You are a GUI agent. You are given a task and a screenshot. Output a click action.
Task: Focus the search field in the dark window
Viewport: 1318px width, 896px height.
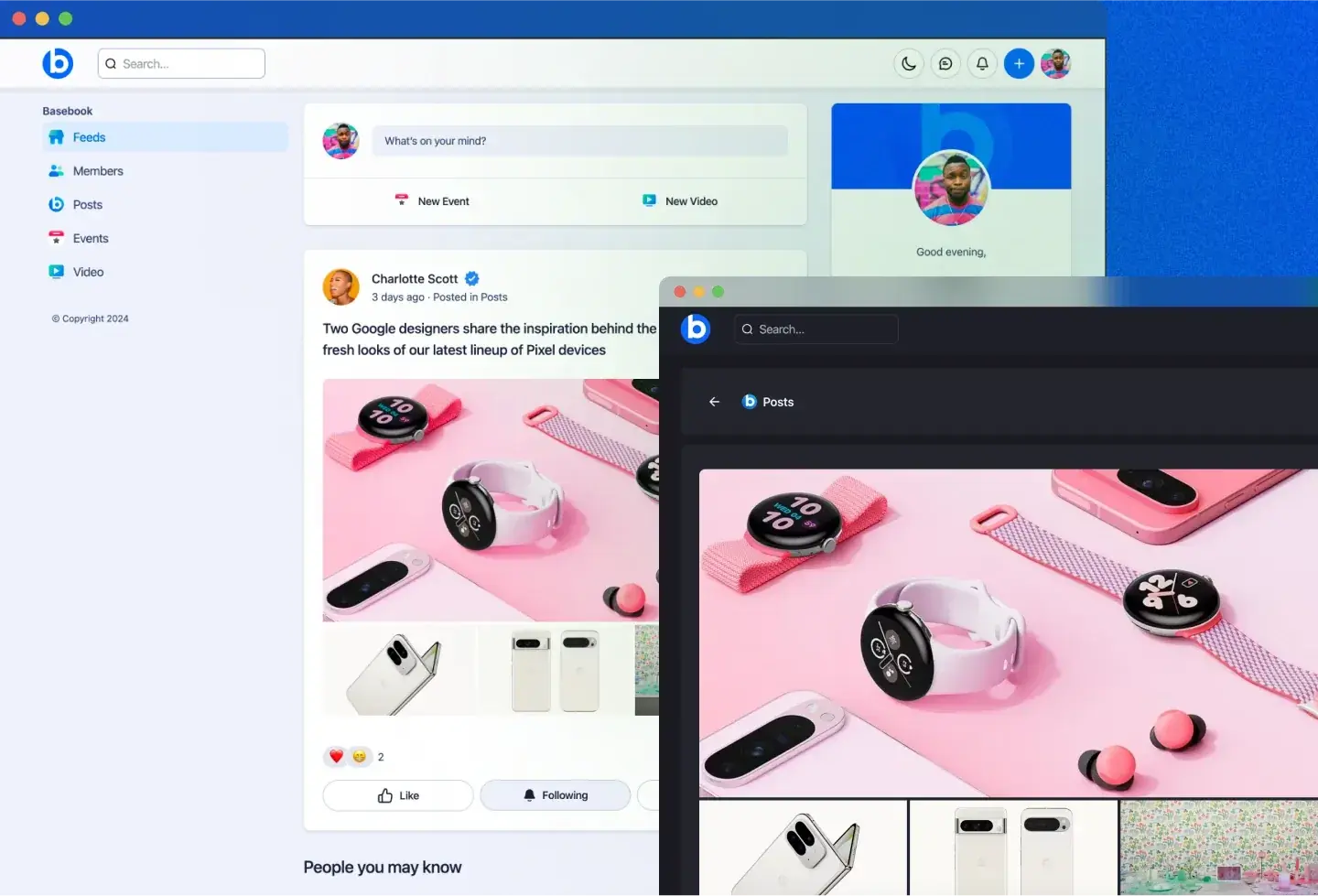coord(816,329)
